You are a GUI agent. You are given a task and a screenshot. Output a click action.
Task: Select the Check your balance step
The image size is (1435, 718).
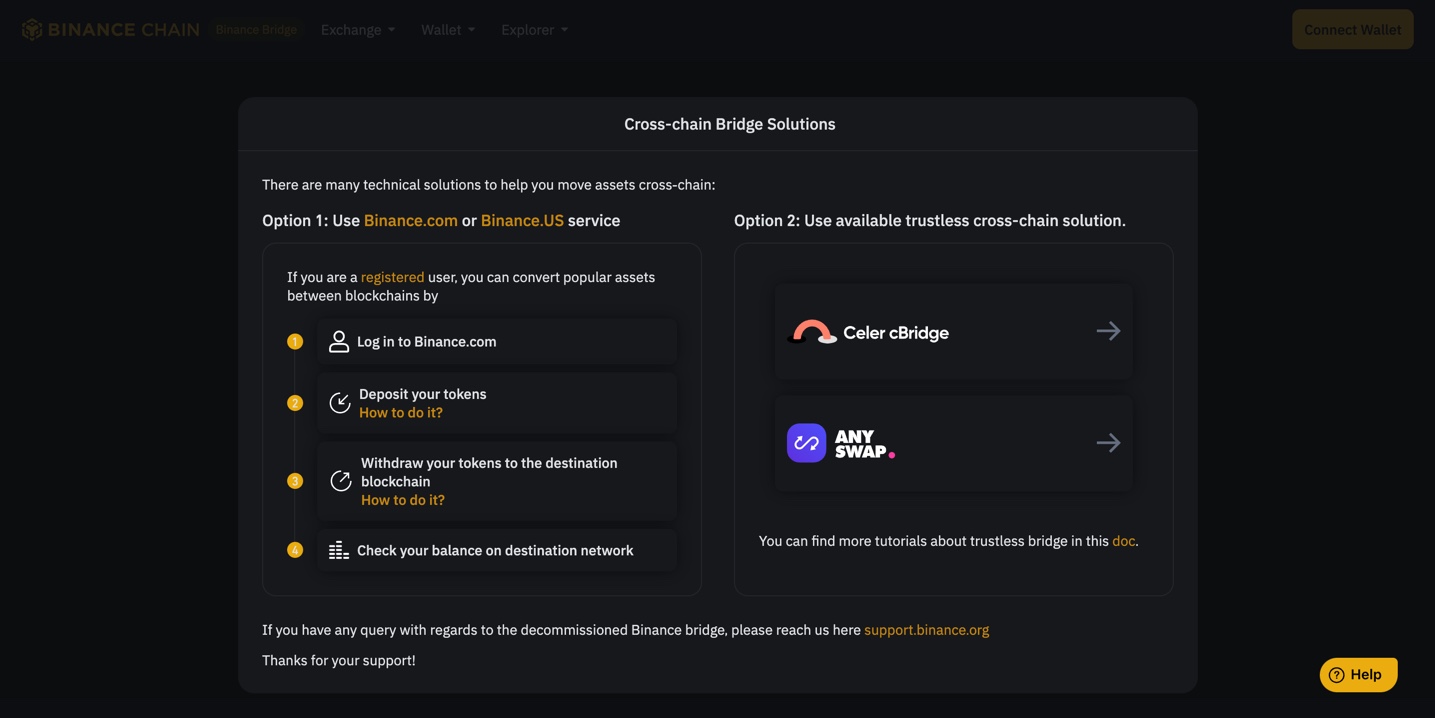click(x=497, y=550)
